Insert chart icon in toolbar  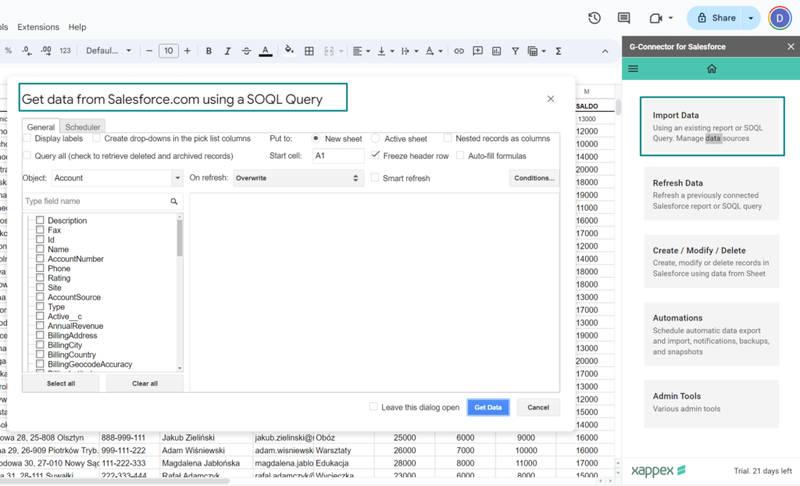(496, 50)
